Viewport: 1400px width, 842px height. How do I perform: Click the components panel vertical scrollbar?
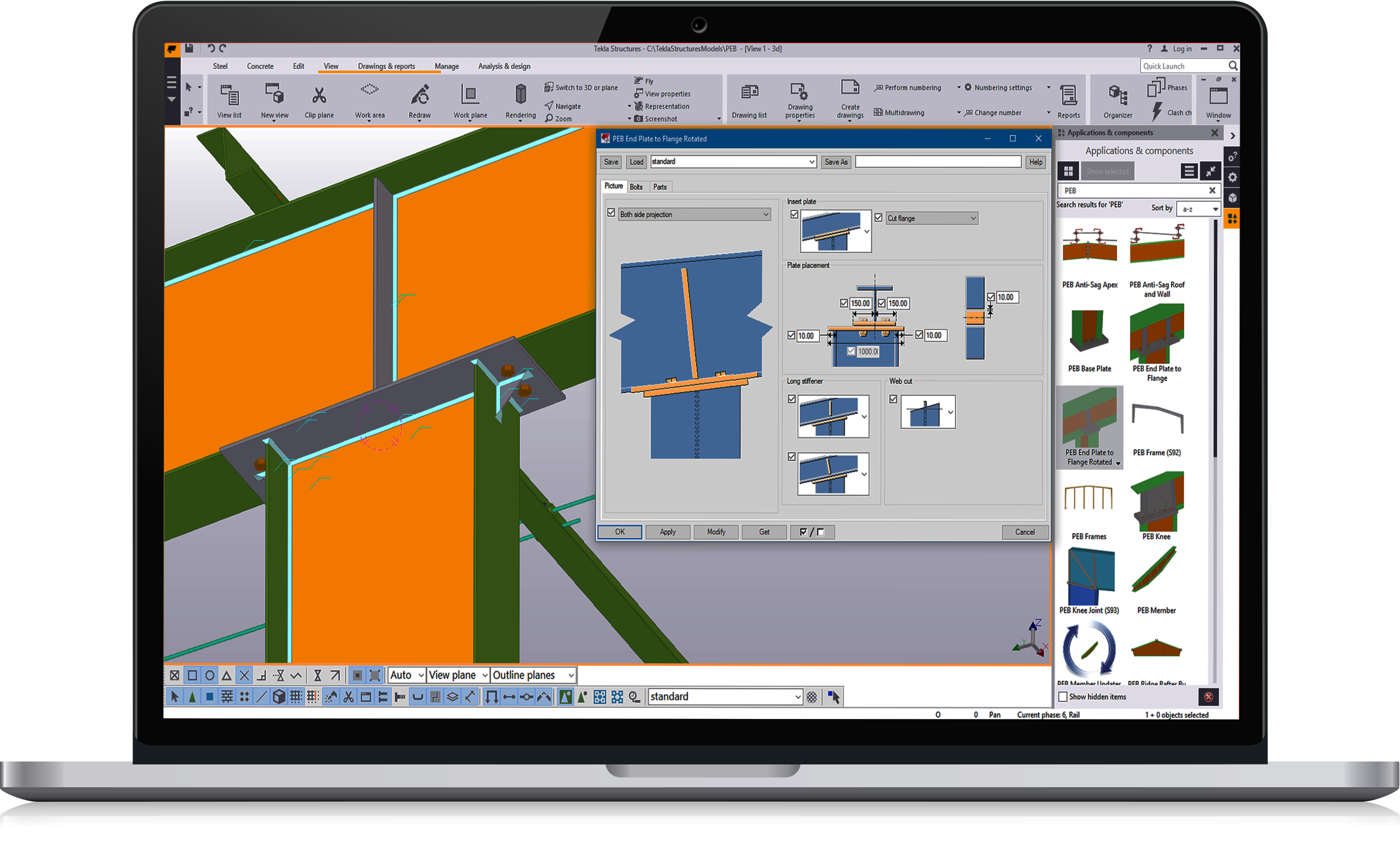pos(1215,338)
